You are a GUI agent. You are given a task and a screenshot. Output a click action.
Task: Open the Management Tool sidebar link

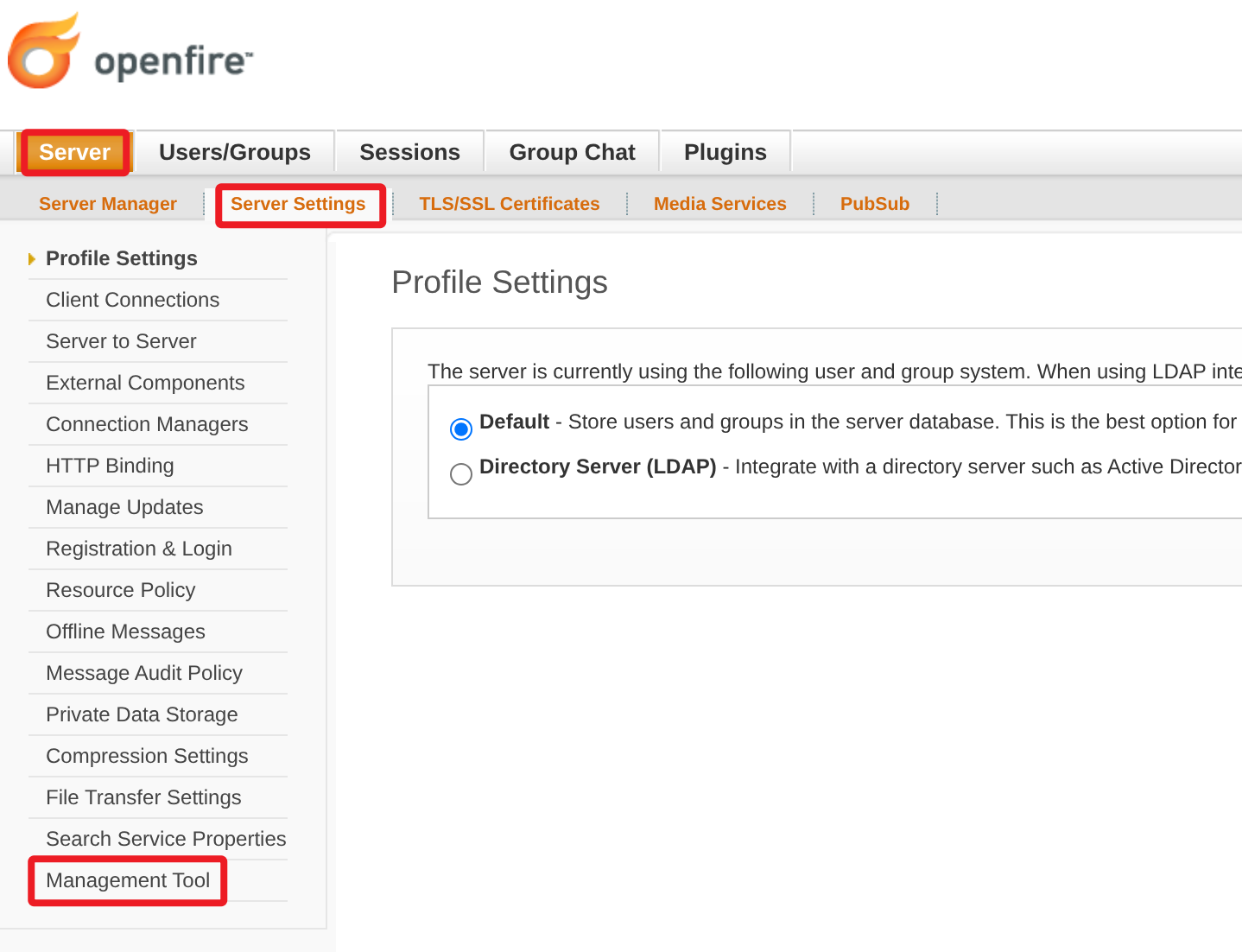pyautogui.click(x=128, y=880)
